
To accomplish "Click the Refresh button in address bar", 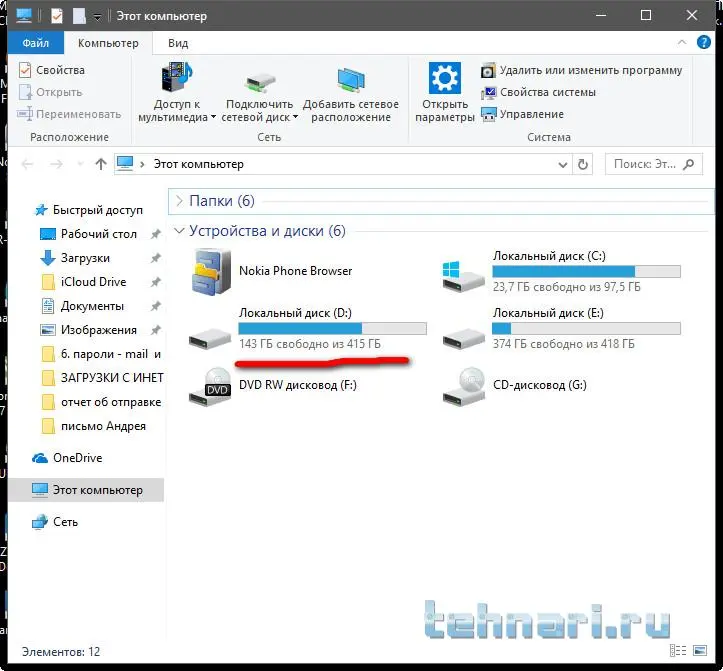I will (583, 165).
